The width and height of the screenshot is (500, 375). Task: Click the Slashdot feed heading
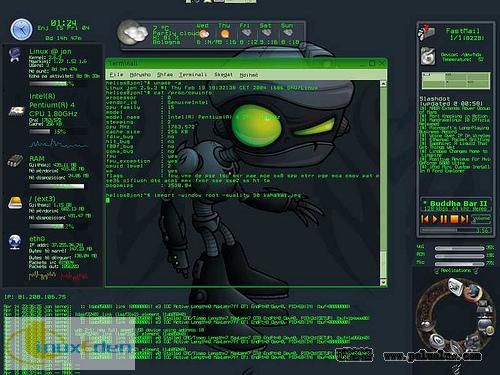click(435, 99)
